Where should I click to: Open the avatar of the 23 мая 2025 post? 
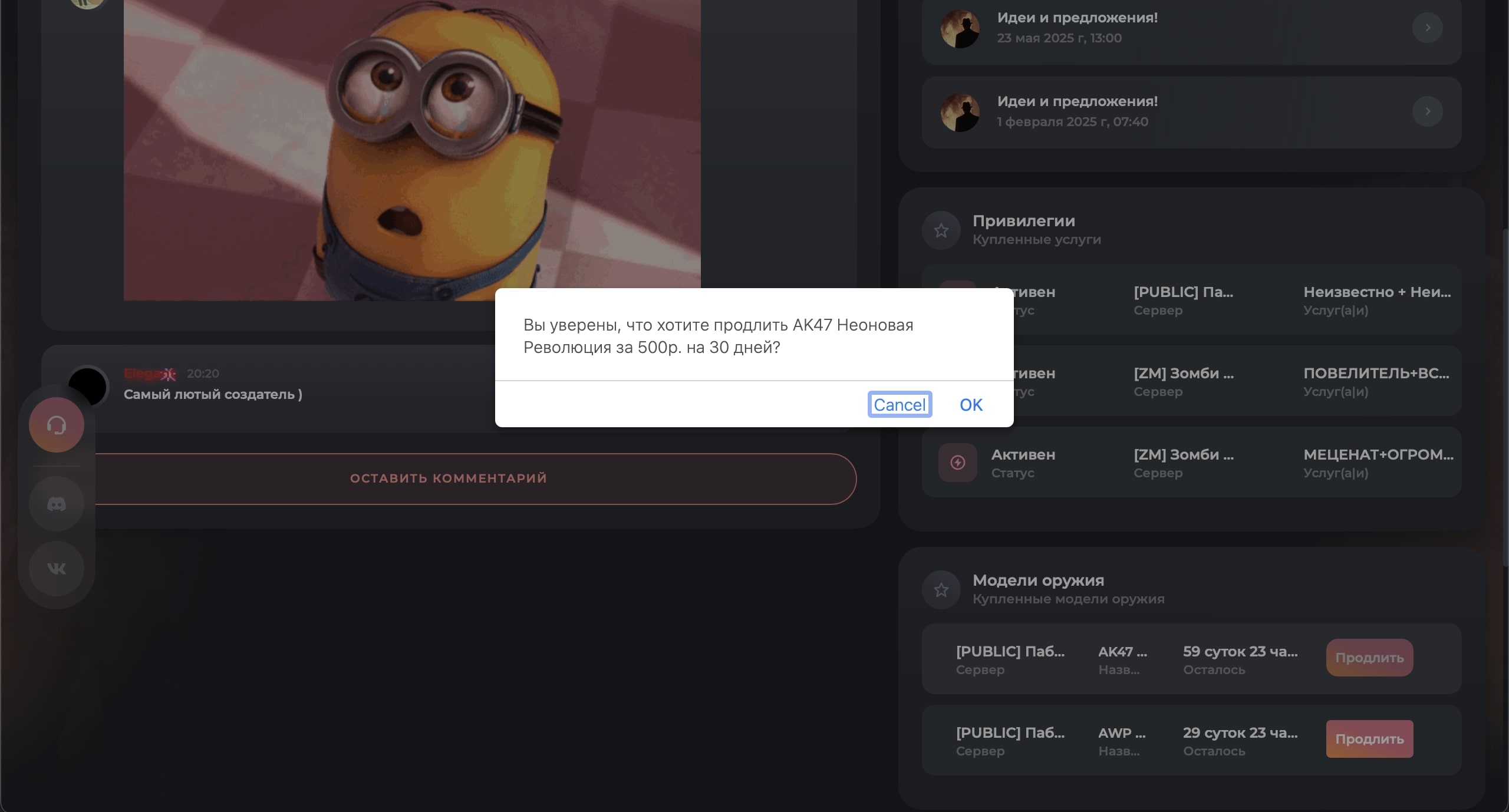point(960,28)
